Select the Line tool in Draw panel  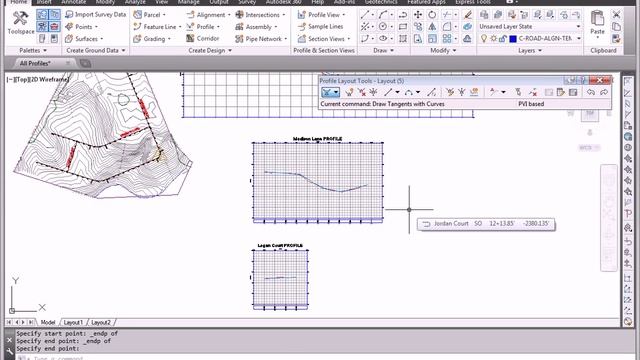point(364,15)
